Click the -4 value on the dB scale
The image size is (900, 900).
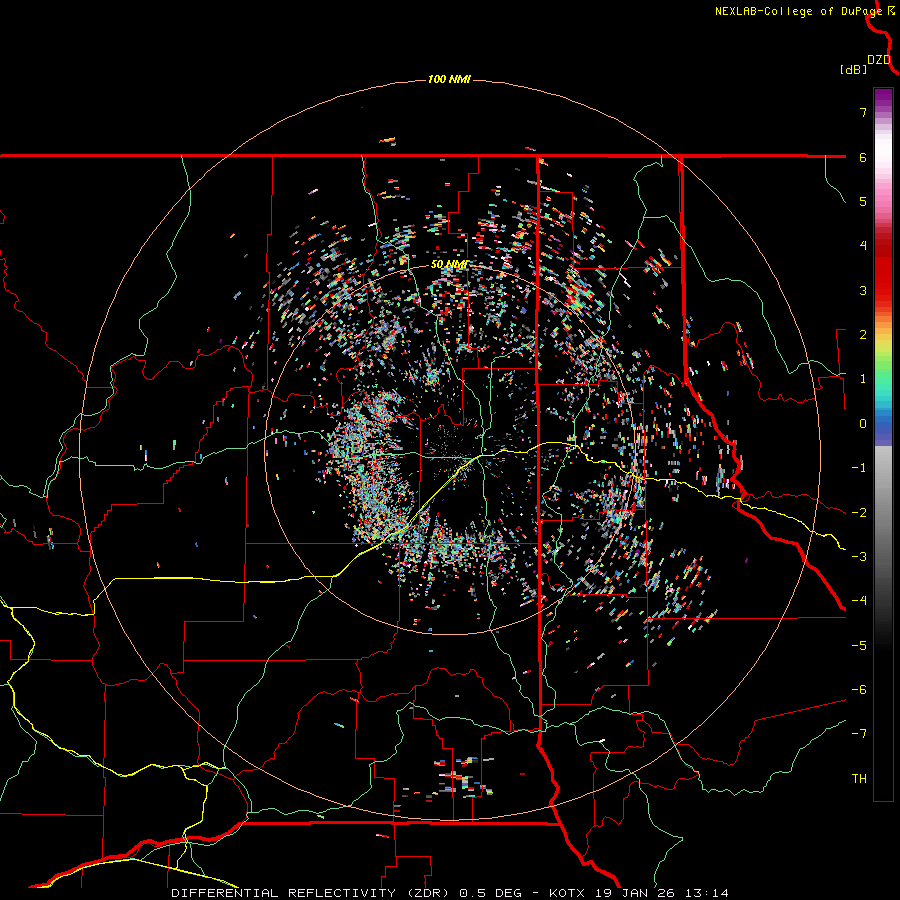859,601
